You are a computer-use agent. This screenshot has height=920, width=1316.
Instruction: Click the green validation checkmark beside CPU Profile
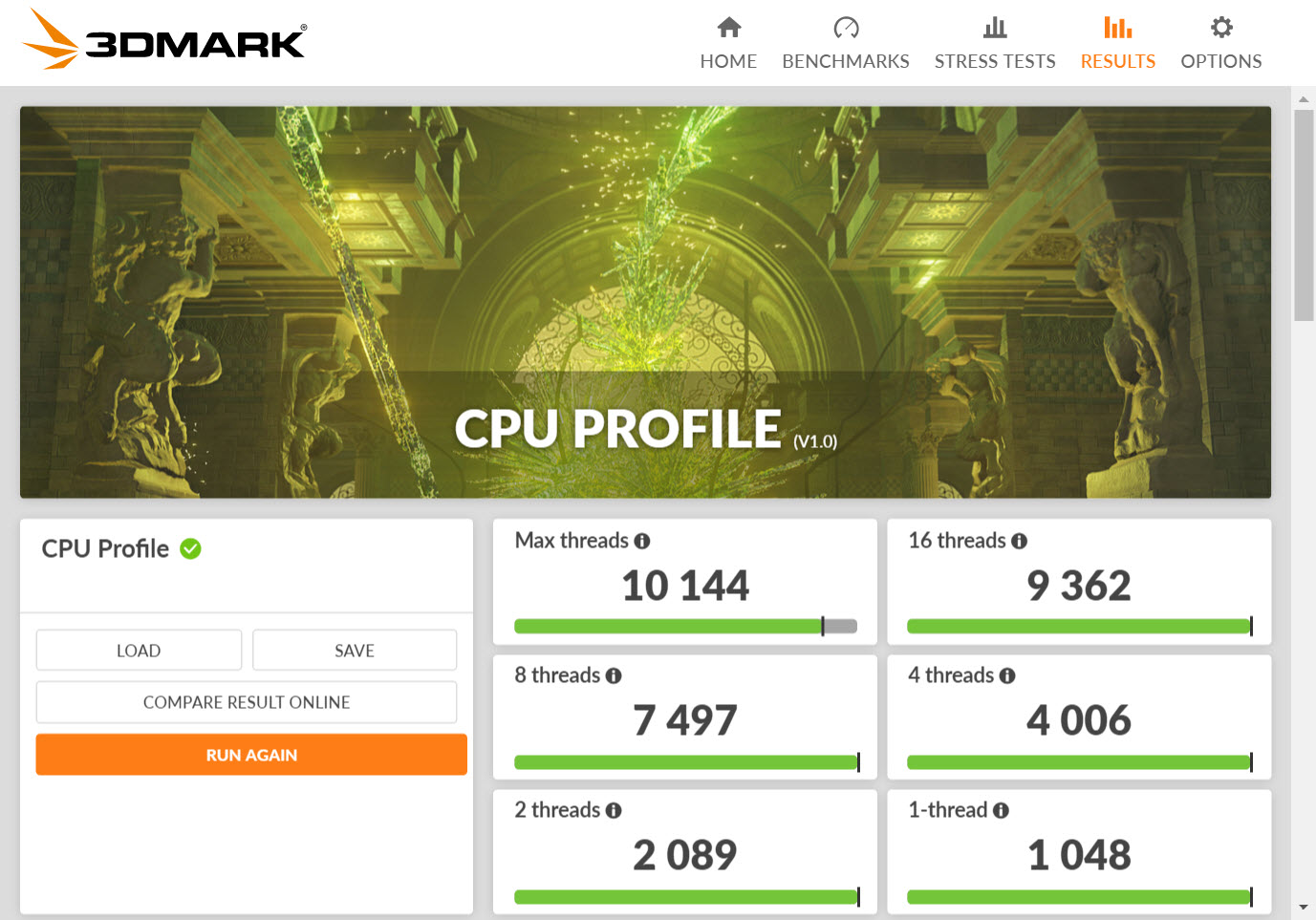click(x=190, y=548)
